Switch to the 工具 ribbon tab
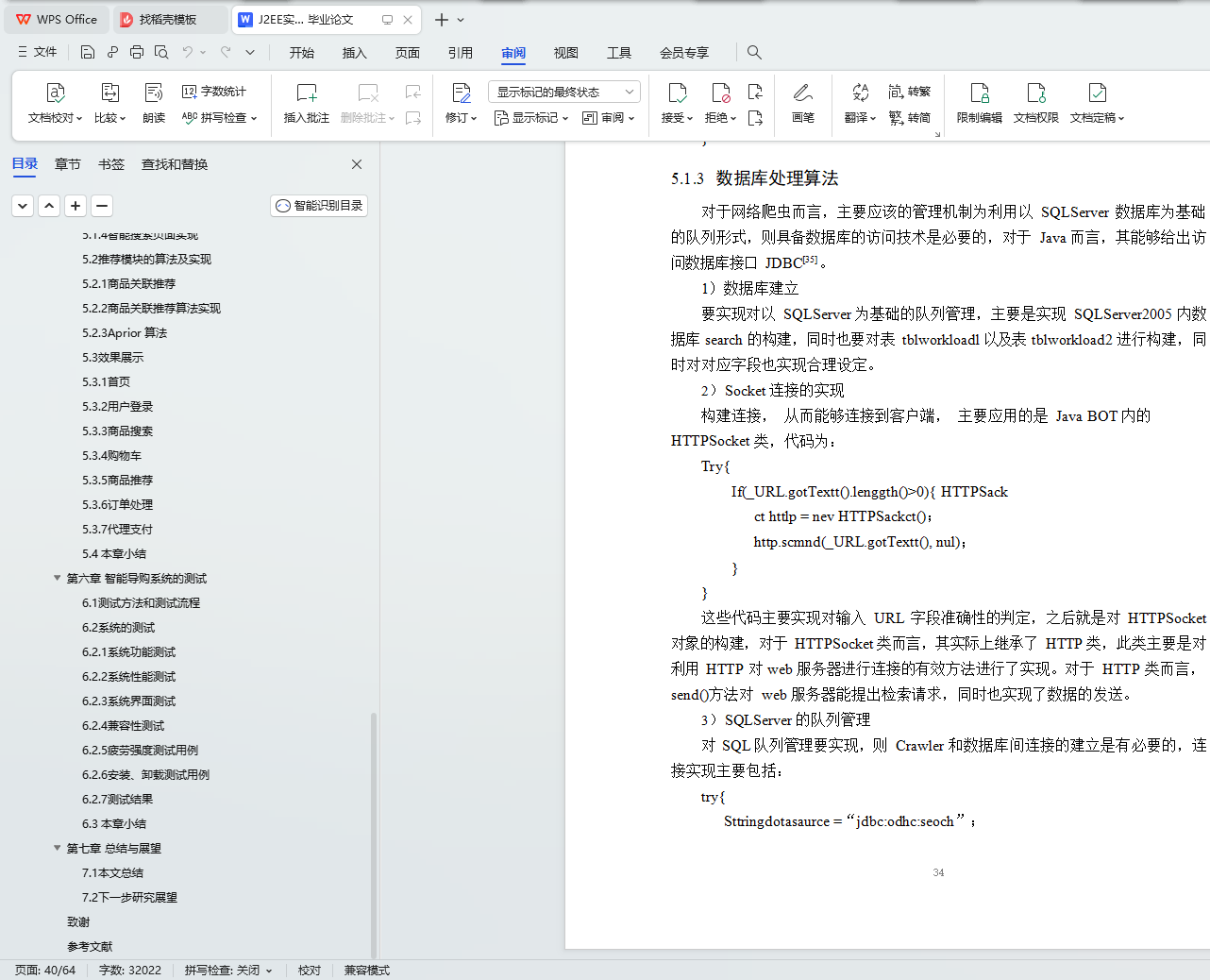This screenshot has height=980, width=1210. coord(619,53)
